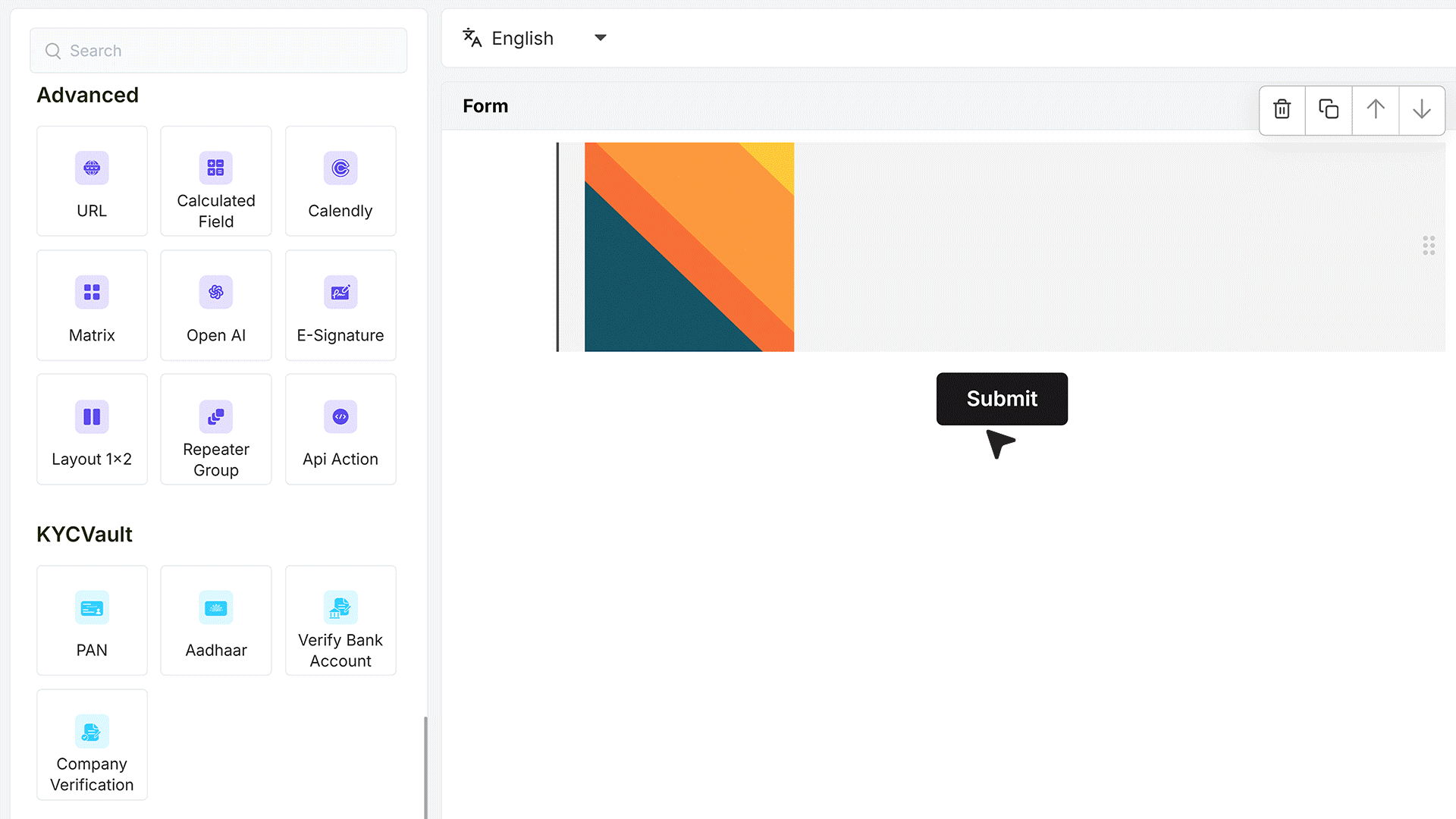Add the Company Verification element
The height and width of the screenshot is (819, 1456).
92,745
